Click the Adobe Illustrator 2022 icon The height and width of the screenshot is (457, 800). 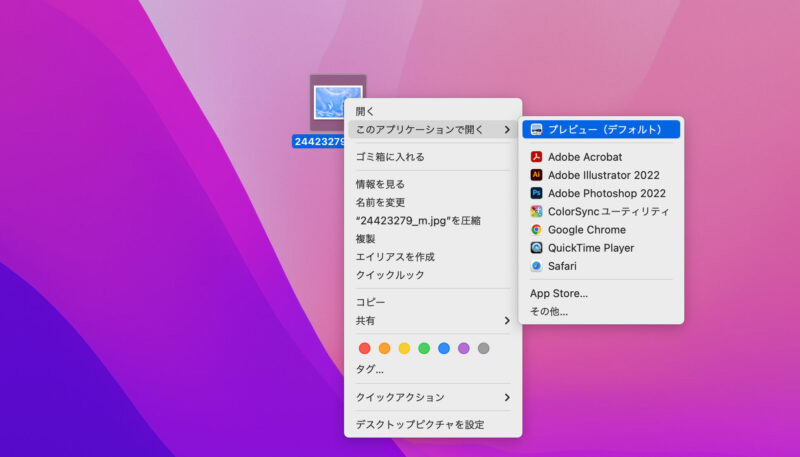point(536,175)
